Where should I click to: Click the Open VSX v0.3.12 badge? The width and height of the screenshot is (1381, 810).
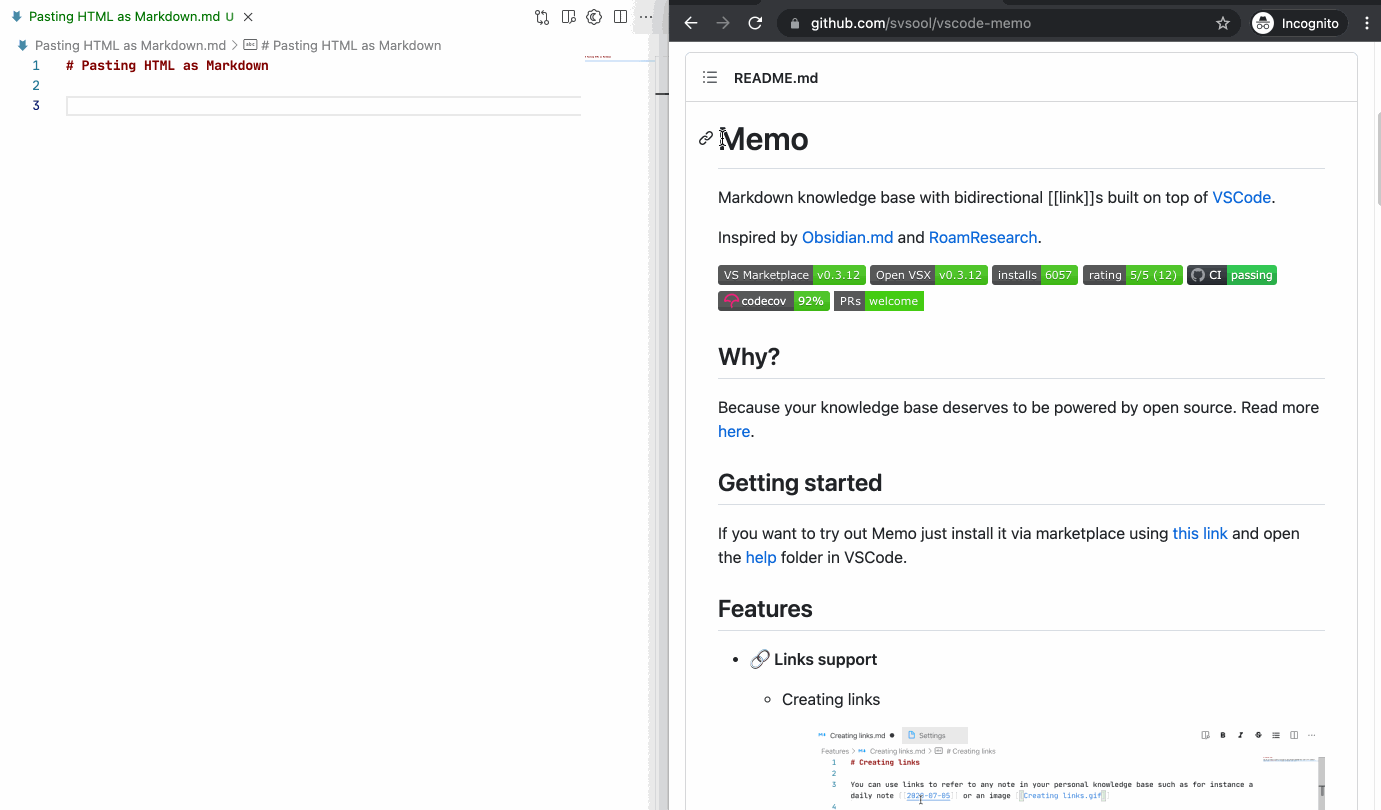pos(929,275)
